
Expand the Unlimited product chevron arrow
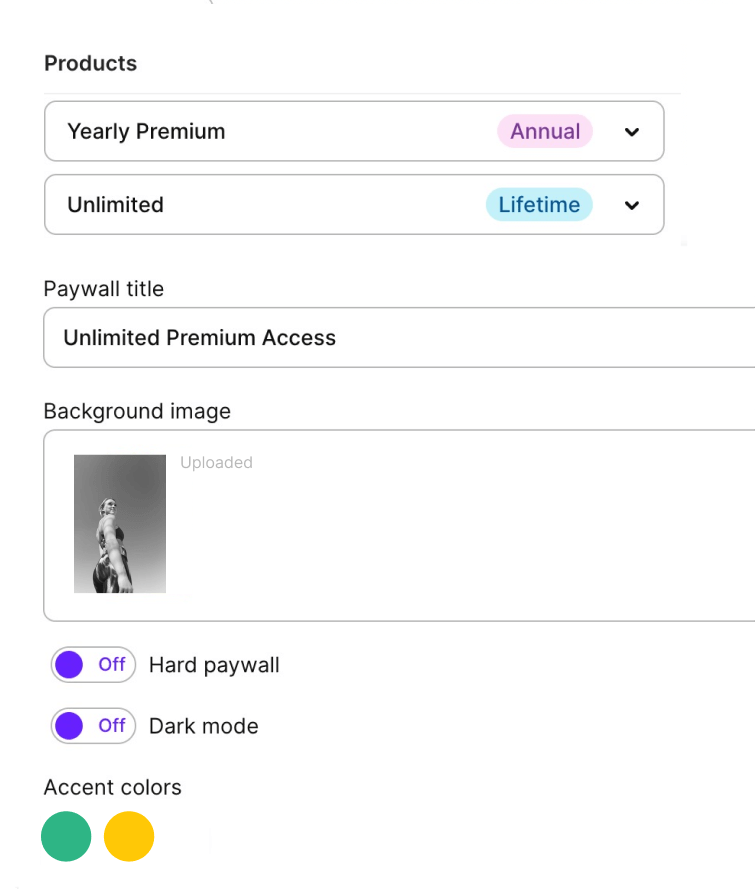(631, 205)
